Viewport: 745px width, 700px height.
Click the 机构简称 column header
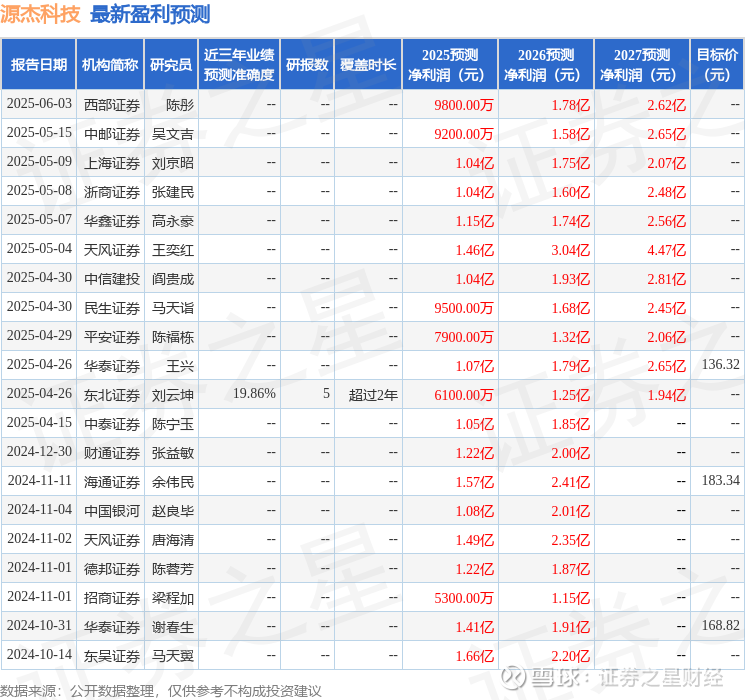(110, 65)
